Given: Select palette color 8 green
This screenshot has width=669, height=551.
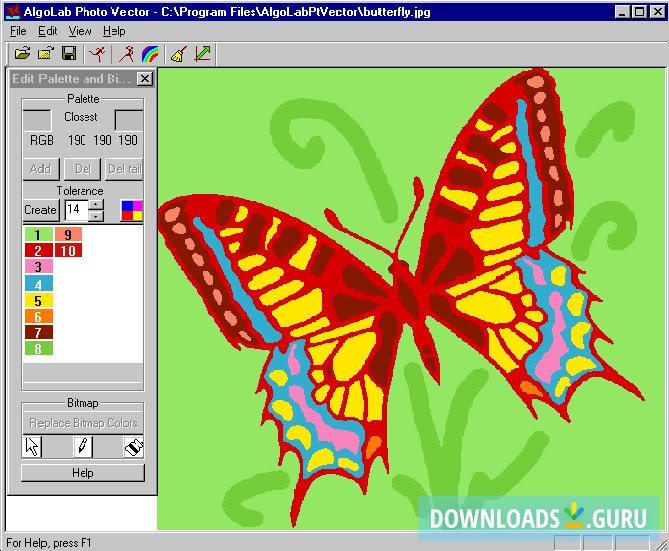Looking at the screenshot, I should [x=38, y=348].
